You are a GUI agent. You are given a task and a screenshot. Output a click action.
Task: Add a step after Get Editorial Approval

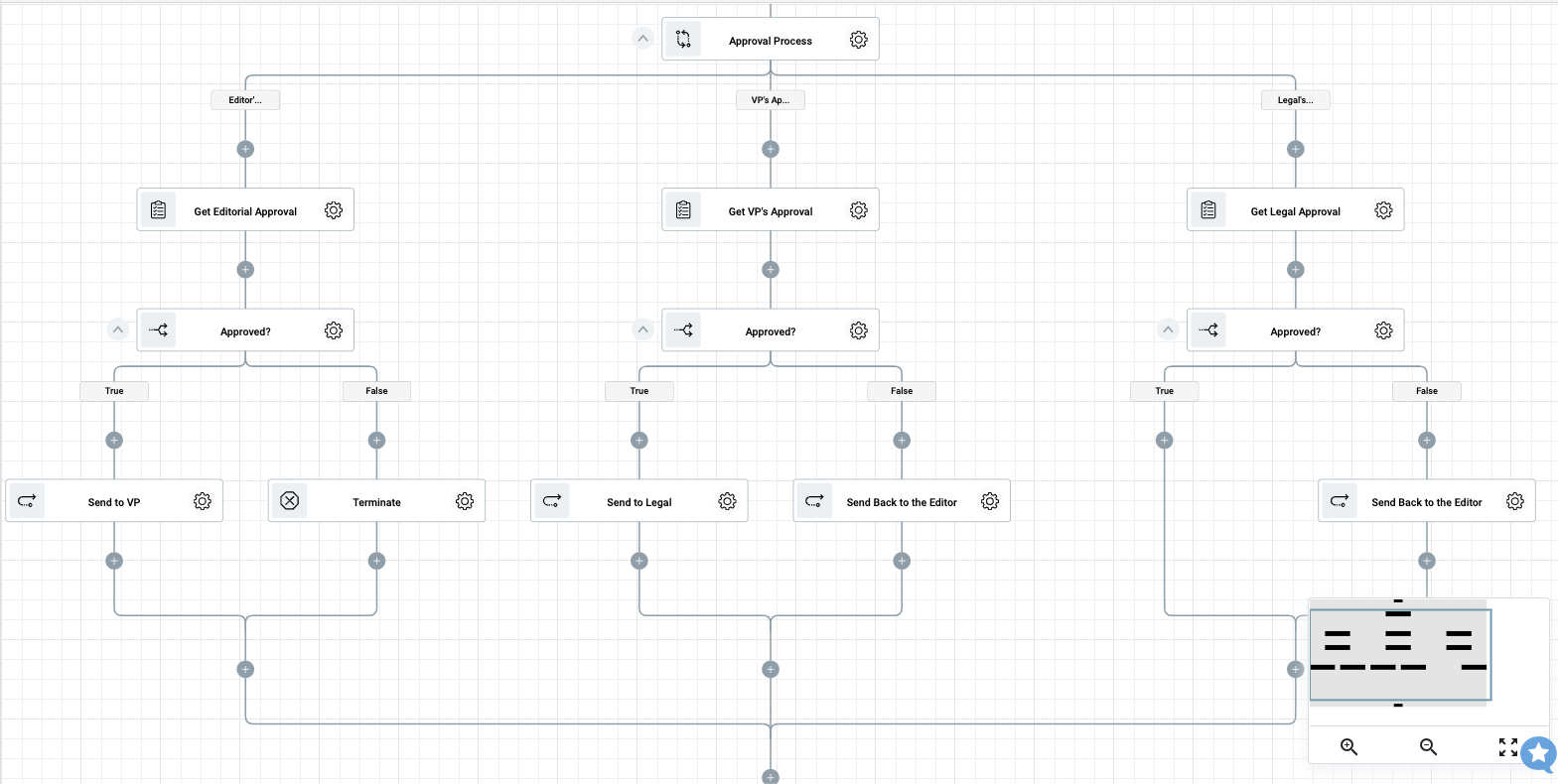[x=245, y=270]
